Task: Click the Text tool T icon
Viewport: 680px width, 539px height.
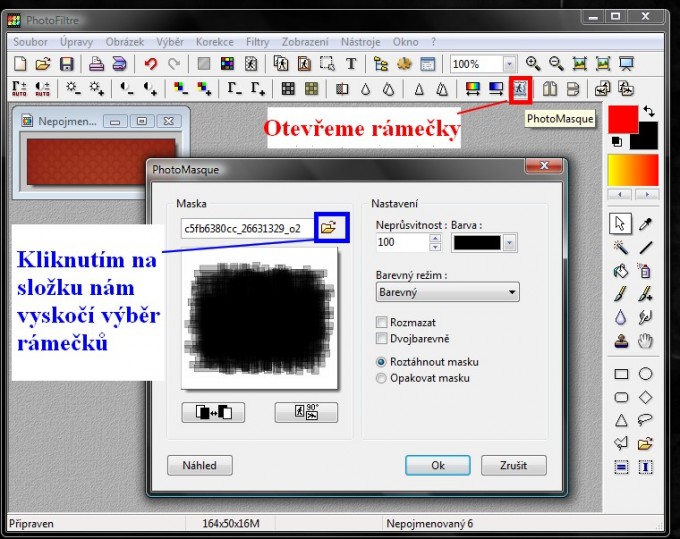Action: point(351,64)
